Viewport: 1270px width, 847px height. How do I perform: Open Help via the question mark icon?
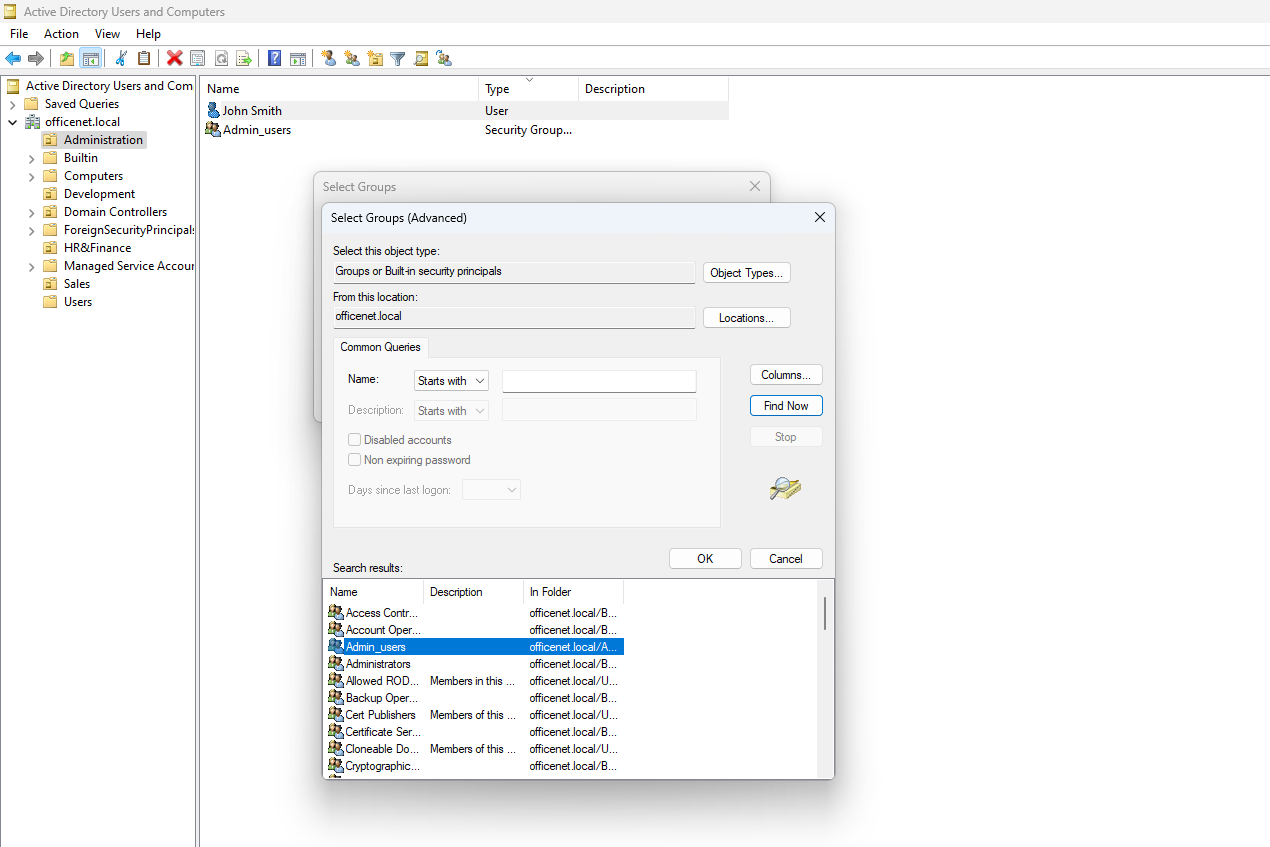[x=274, y=58]
